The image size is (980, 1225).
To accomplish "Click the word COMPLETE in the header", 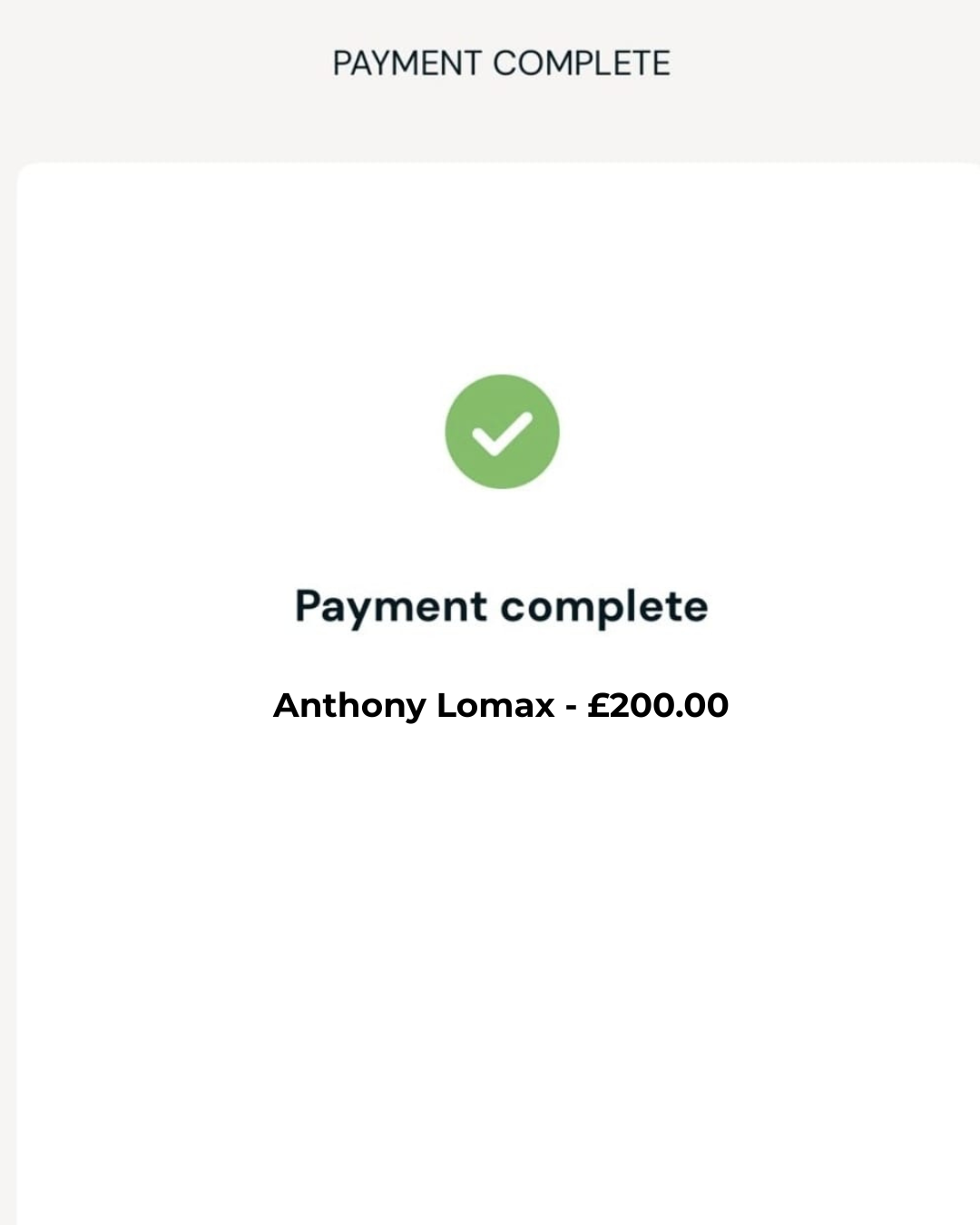I will 582,64.
